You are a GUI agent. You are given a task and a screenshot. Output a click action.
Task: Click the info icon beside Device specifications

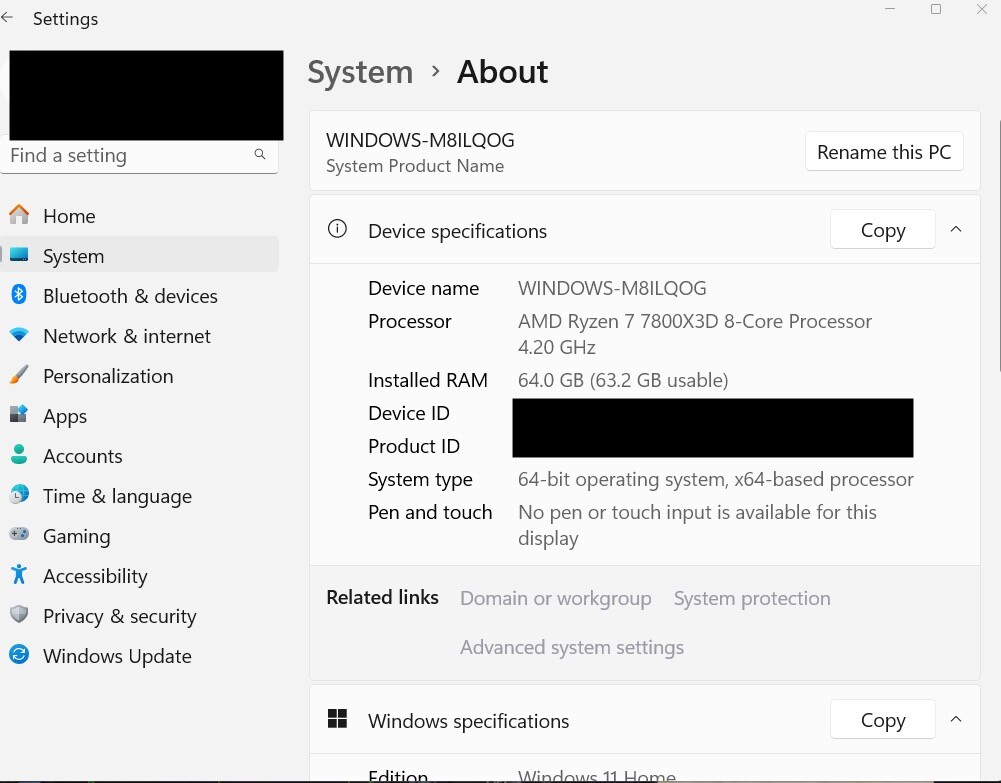click(x=337, y=228)
